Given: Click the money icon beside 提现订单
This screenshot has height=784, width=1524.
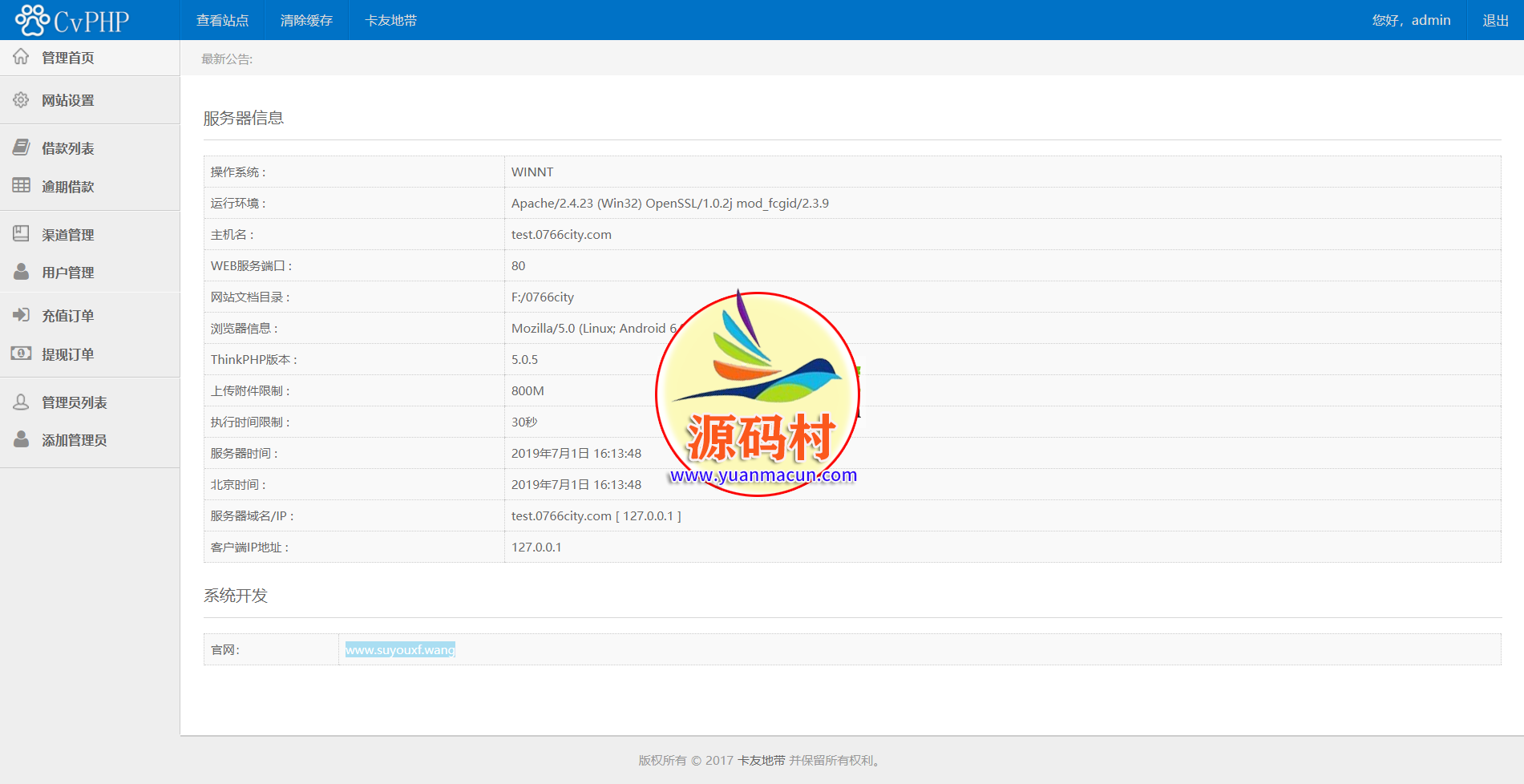Looking at the screenshot, I should 21,354.
